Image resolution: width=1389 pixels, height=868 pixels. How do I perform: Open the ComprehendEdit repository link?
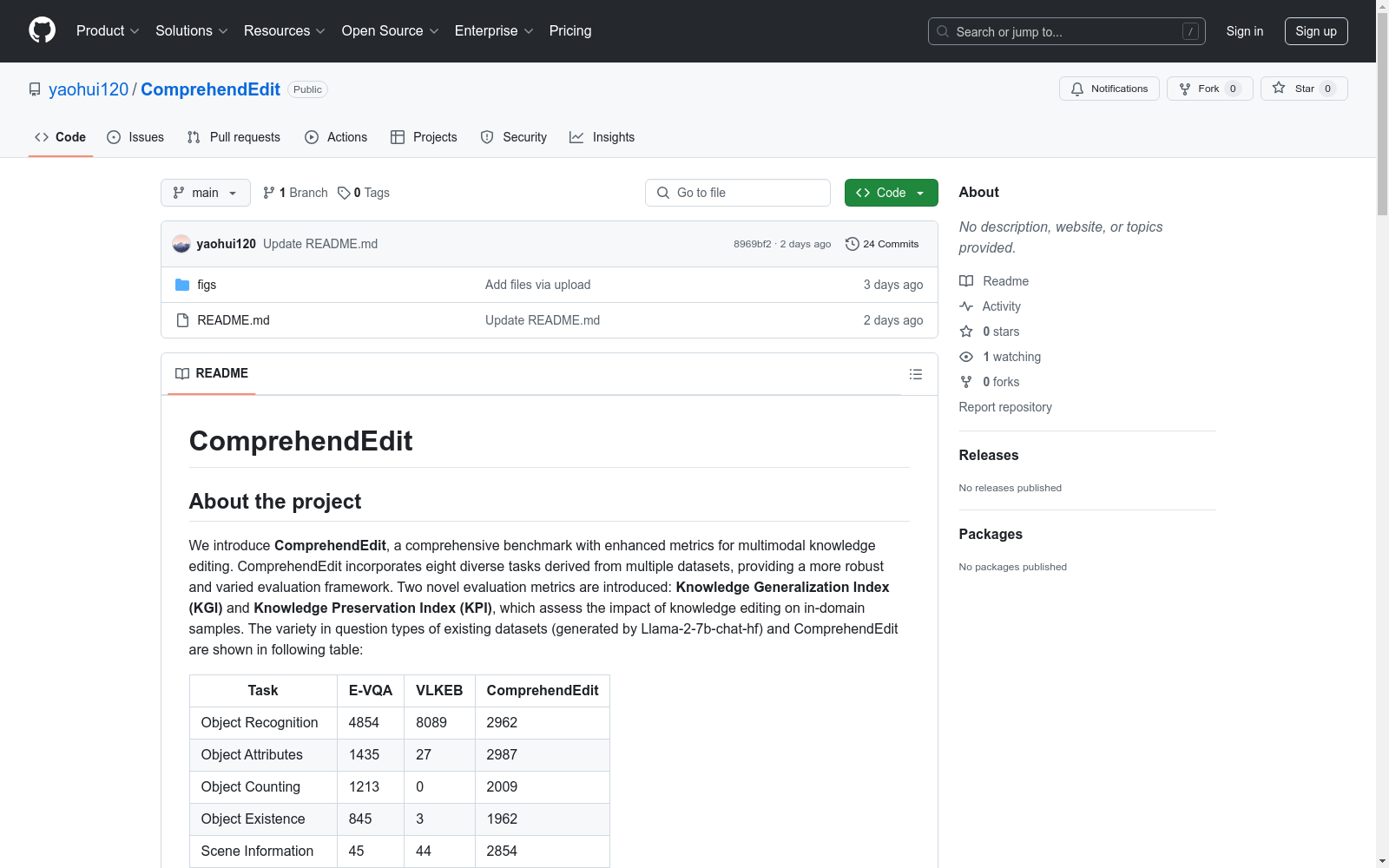click(210, 89)
